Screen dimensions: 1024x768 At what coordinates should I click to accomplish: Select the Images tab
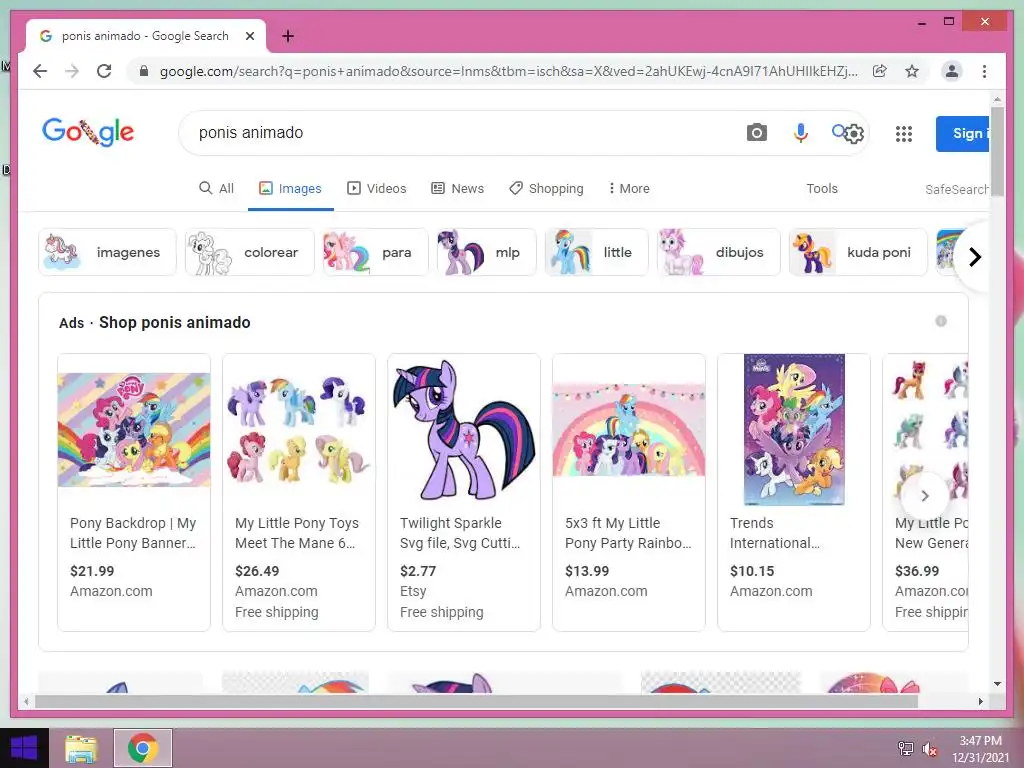(x=291, y=189)
